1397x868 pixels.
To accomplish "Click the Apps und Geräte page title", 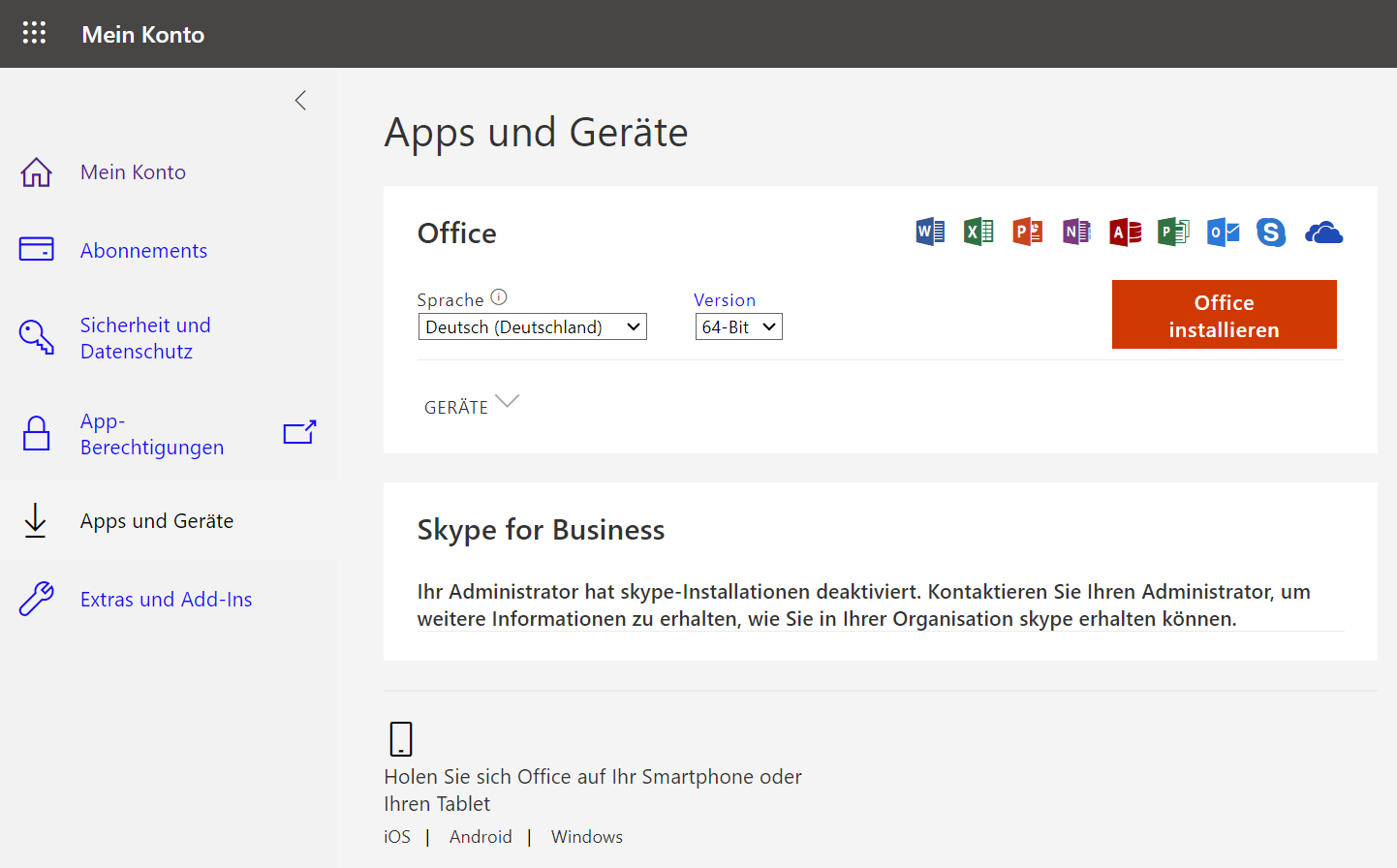I will coord(536,132).
